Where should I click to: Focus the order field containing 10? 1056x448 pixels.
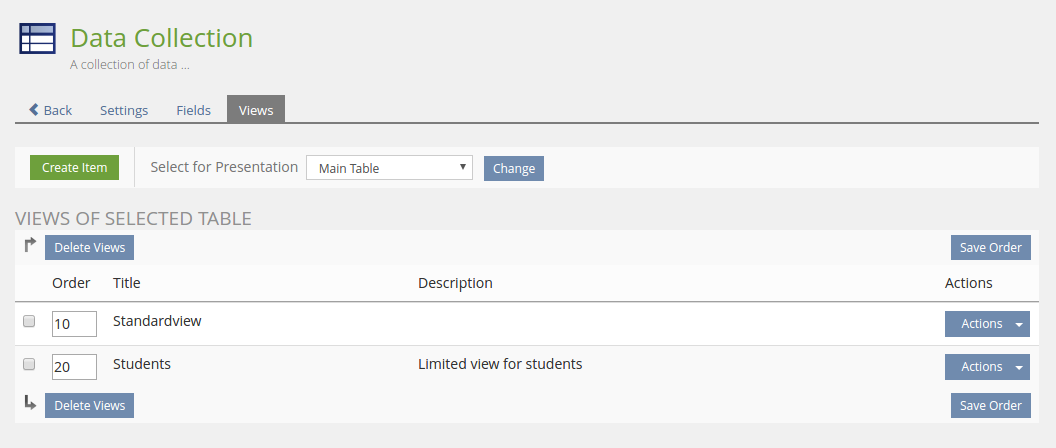point(74,324)
